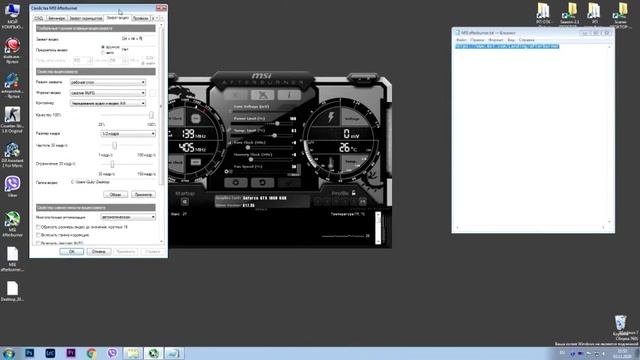640x360 pixels.
Task: Open Notepad Файл menu
Action: point(461,40)
